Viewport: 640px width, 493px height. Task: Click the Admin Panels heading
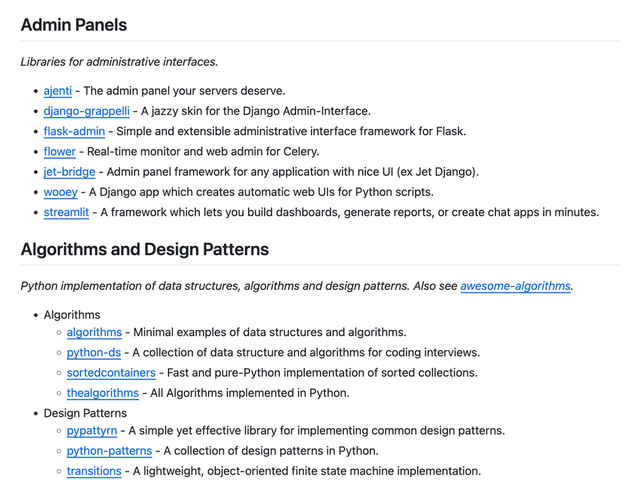click(74, 24)
